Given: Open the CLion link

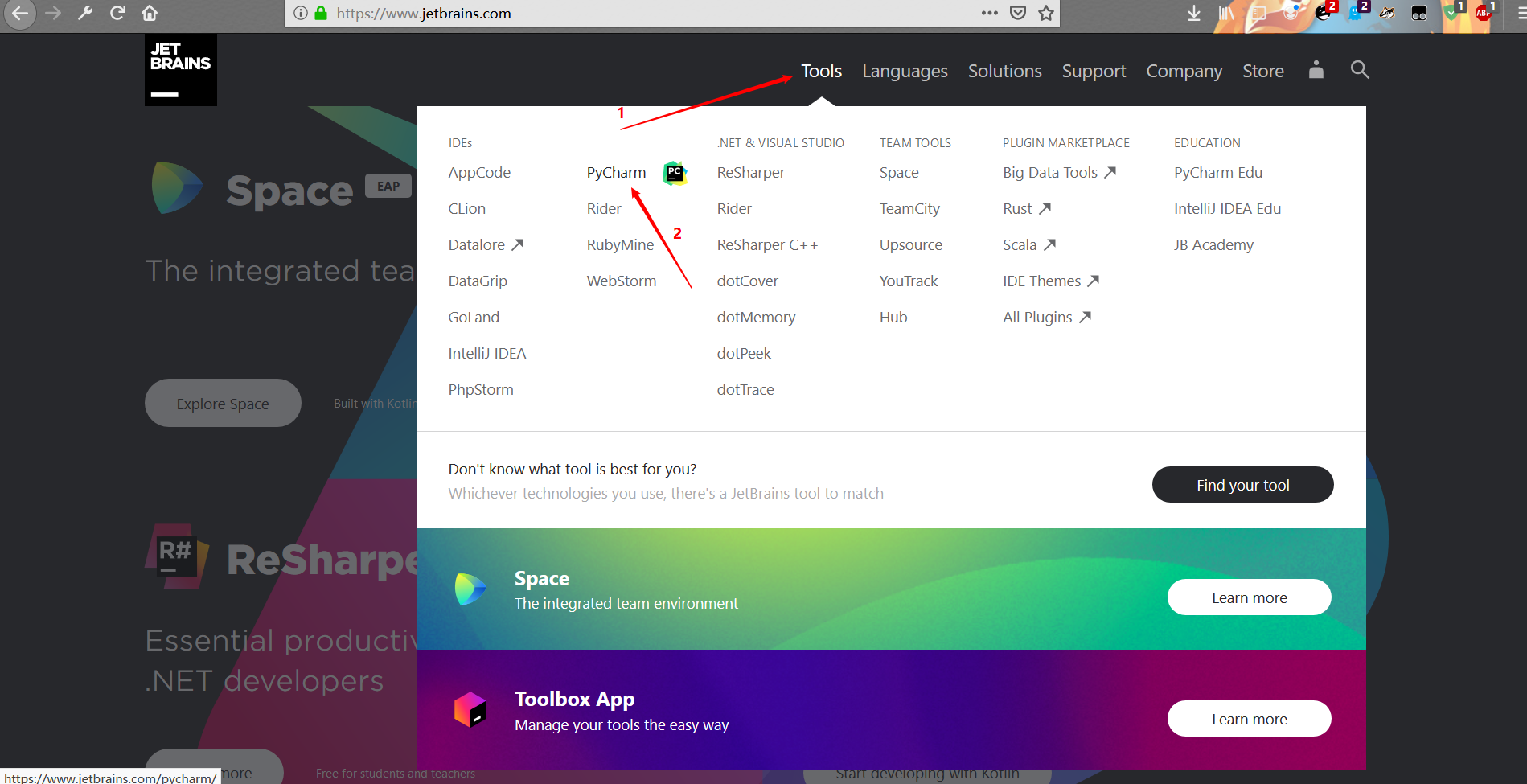Looking at the screenshot, I should 466,208.
